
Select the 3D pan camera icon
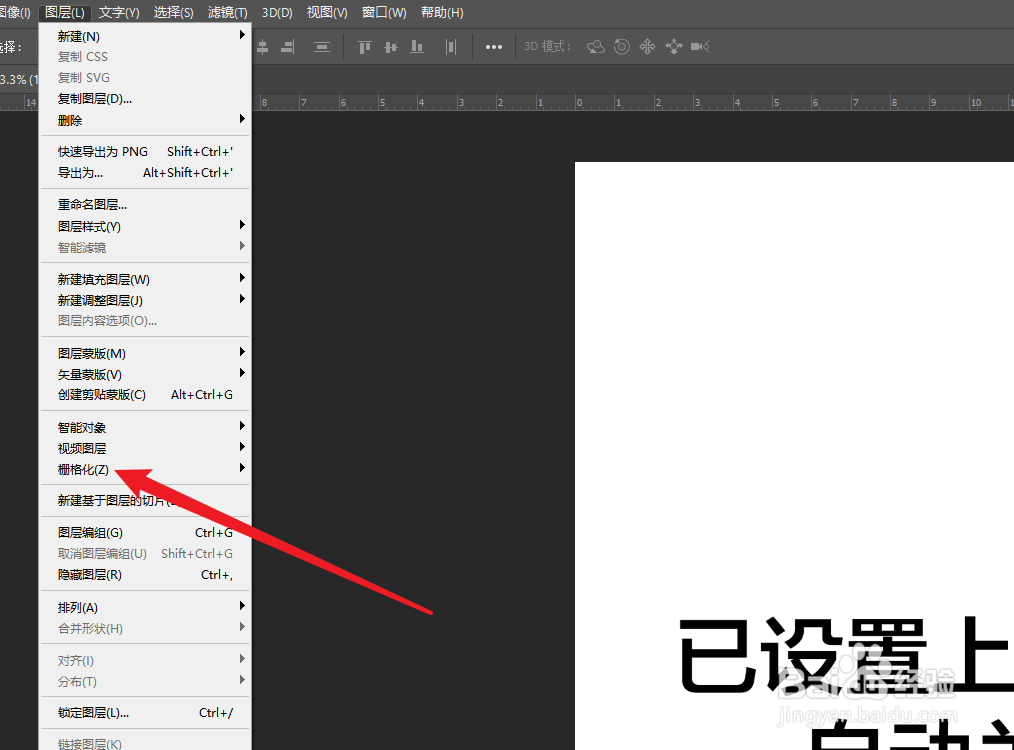647,47
